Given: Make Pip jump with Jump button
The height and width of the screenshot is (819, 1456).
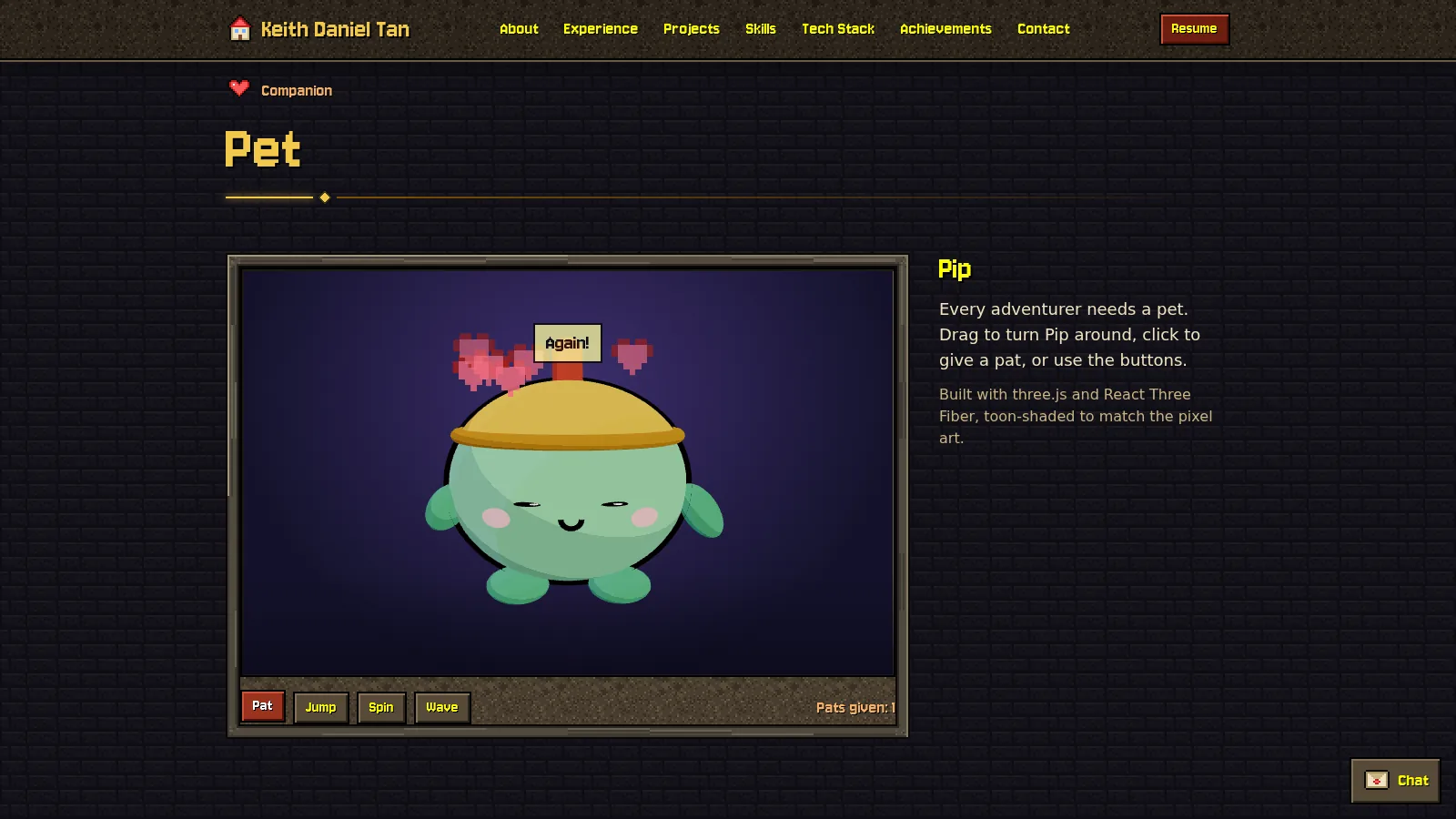Looking at the screenshot, I should tap(320, 707).
